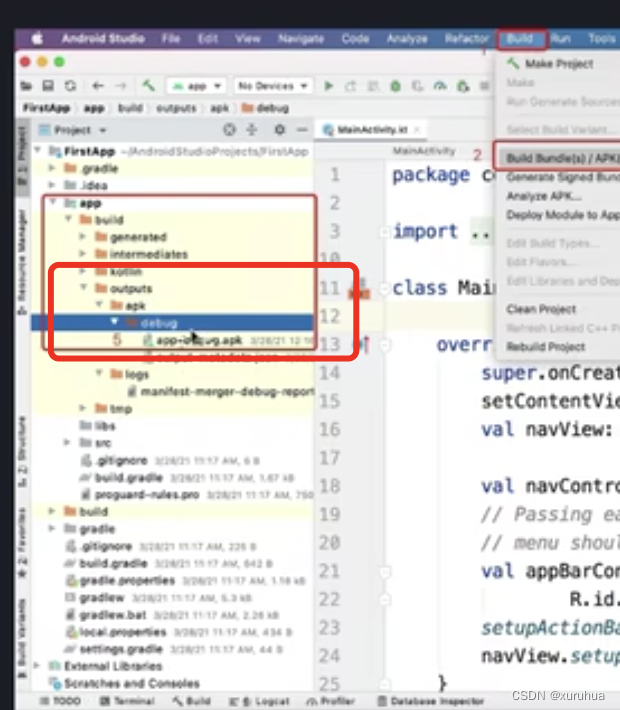This screenshot has height=710, width=620.
Task: Click debug folder in the breadcrumb bar
Action: (265, 108)
